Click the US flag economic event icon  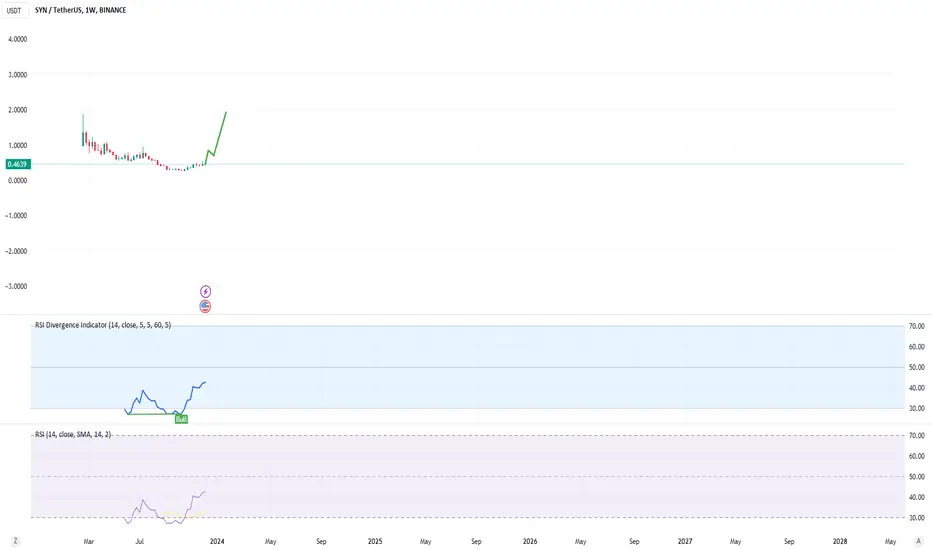pos(205,306)
